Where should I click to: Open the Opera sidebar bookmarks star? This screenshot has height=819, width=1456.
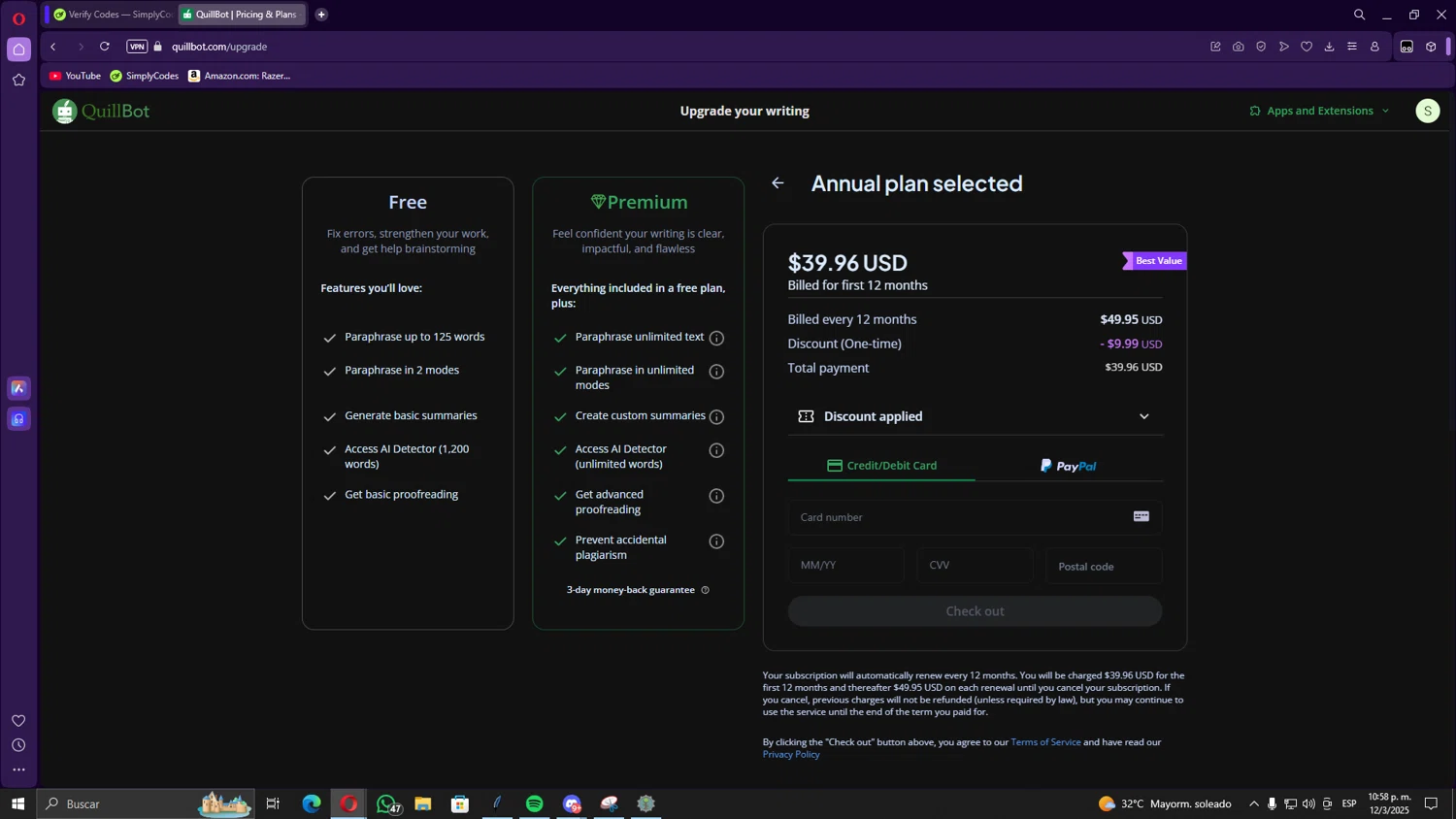tap(18, 81)
